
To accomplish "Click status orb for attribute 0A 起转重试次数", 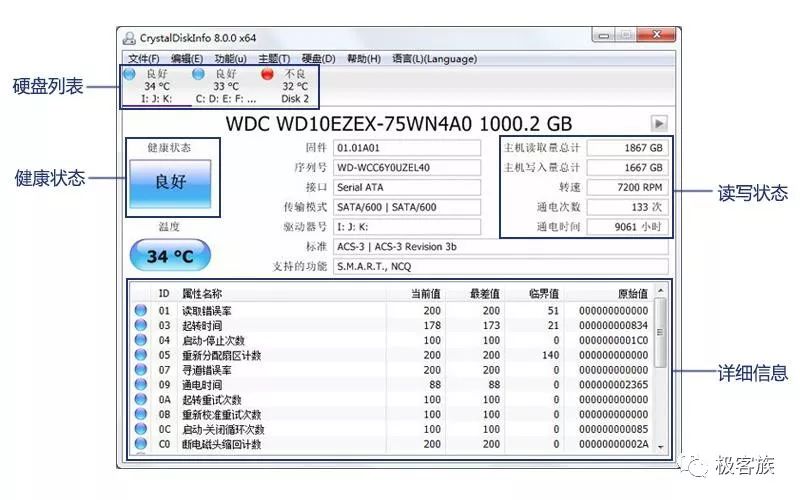I will point(140,399).
